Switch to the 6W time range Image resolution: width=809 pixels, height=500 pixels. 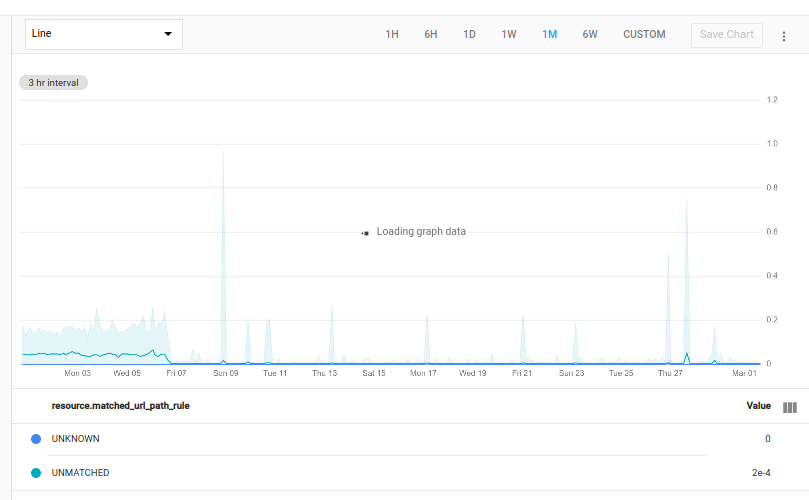tap(590, 34)
